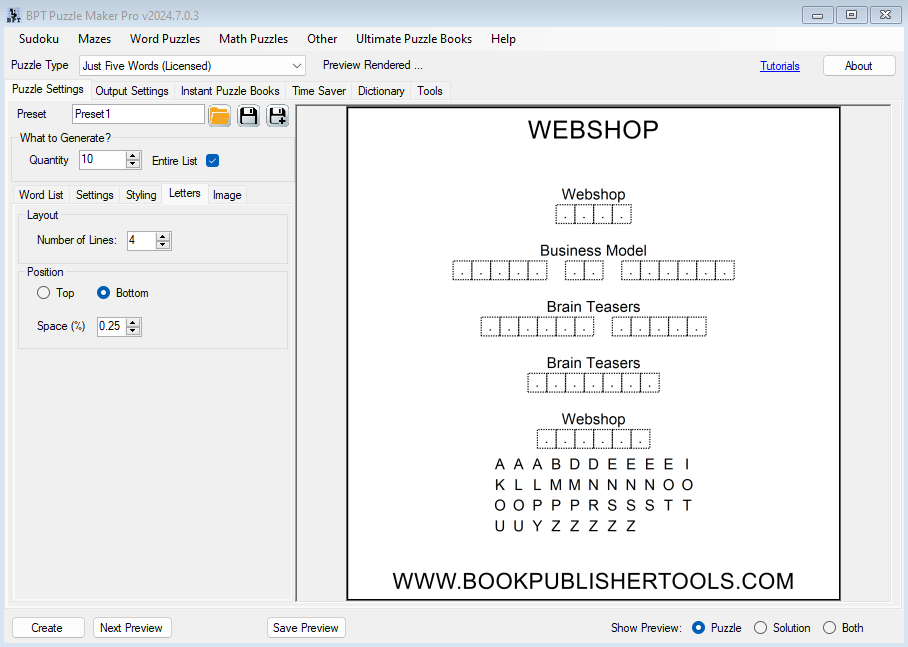908x647 pixels.
Task: Switch to the Output Settings tab
Action: pyautogui.click(x=132, y=91)
